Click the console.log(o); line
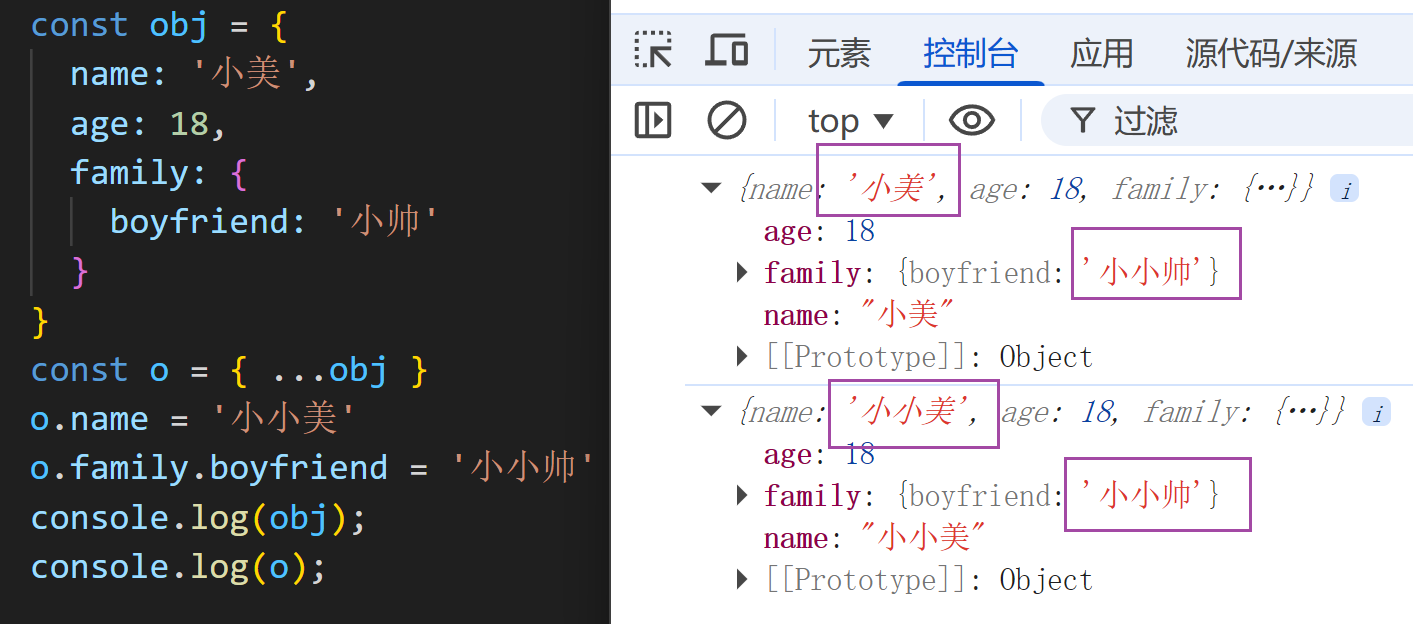The height and width of the screenshot is (624, 1413). [x=179, y=567]
